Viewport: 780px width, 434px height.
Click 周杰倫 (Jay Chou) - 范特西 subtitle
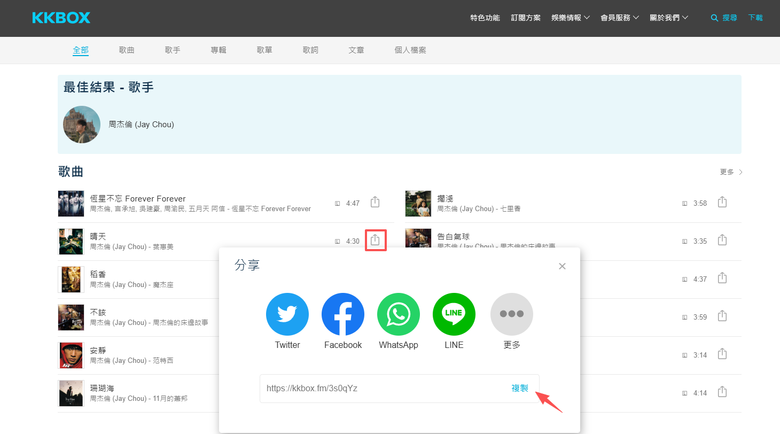pos(131,360)
